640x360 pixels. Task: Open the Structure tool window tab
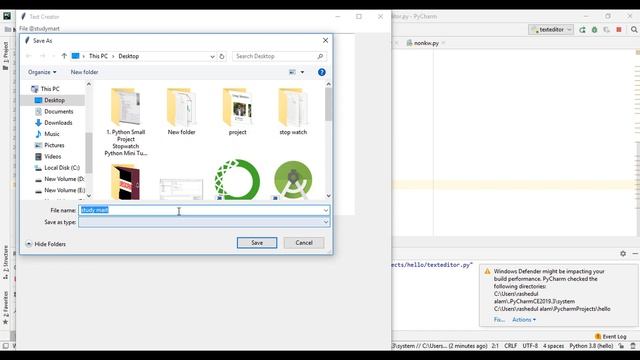[6, 261]
